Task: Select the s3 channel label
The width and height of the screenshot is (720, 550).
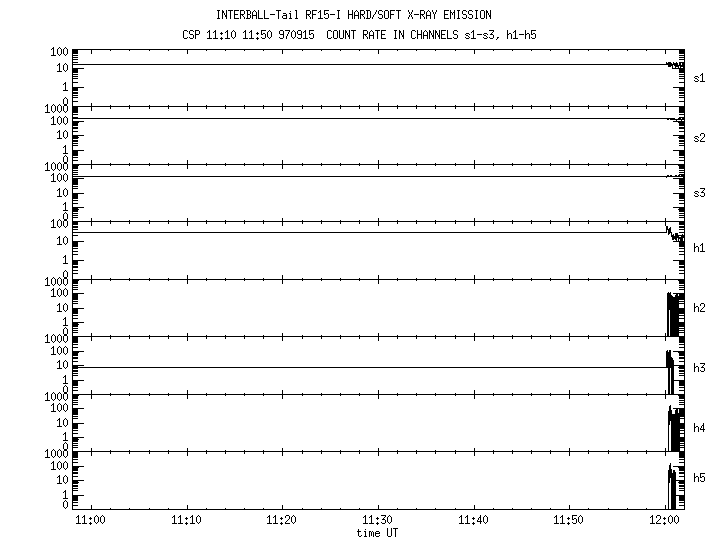Action: 699,193
